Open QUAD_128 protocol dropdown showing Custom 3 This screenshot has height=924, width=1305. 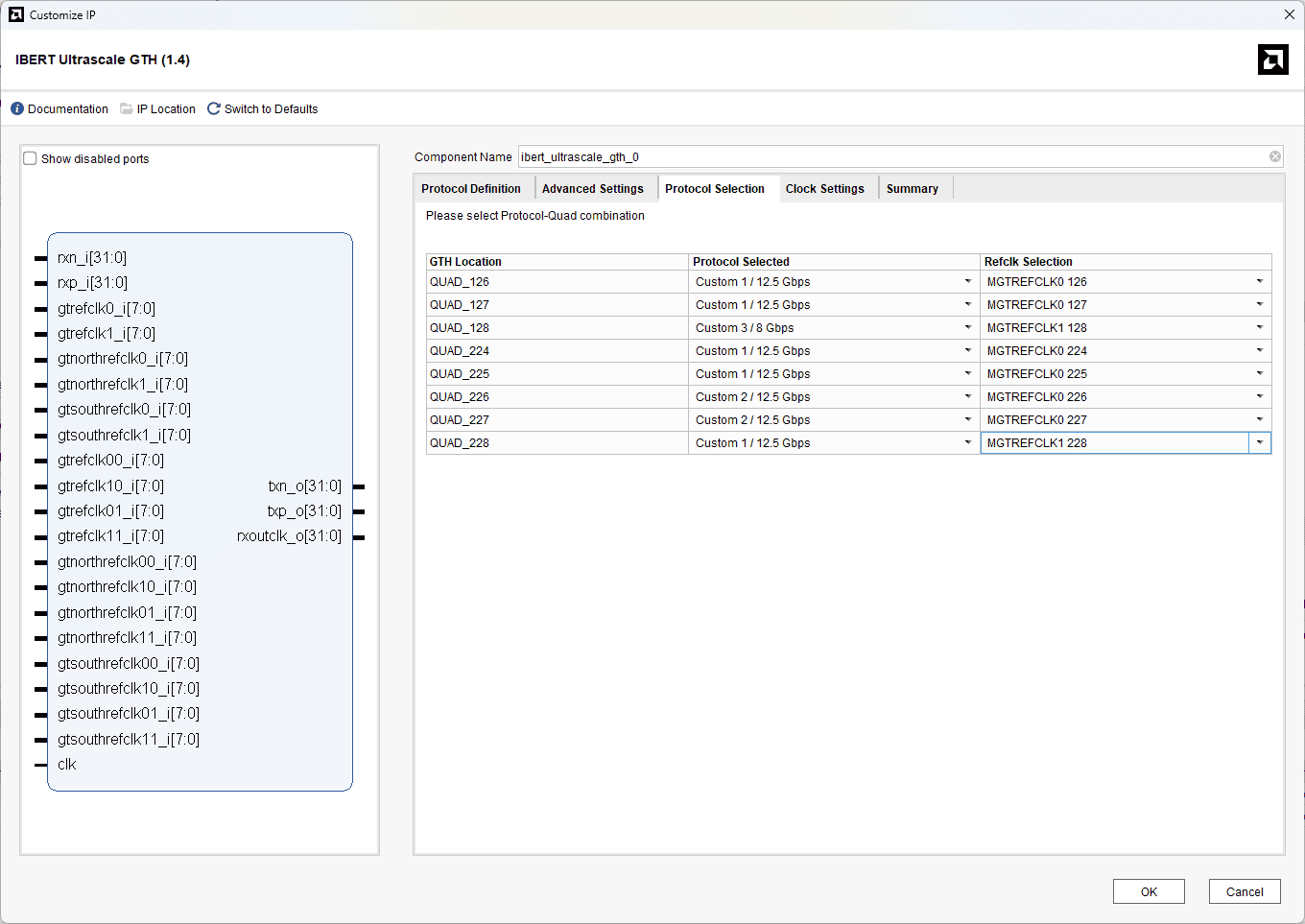pyautogui.click(x=967, y=328)
